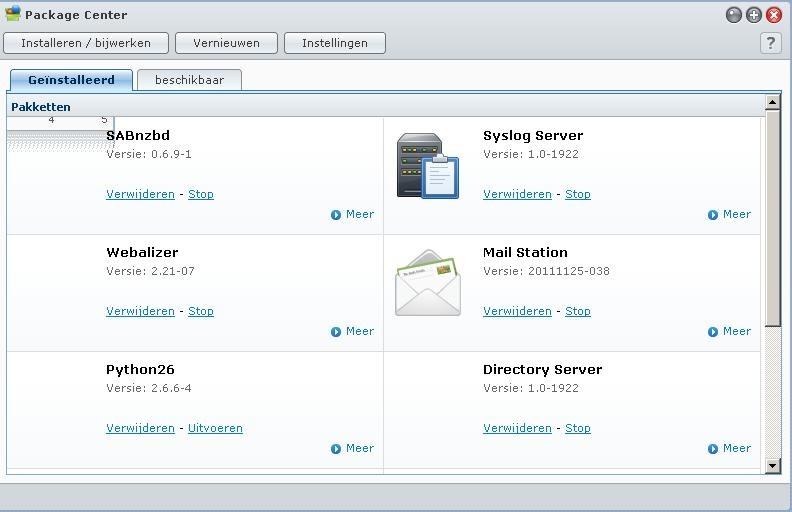Click the vertical scrollbar thumb
The height and width of the screenshot is (512, 792).
point(773,218)
